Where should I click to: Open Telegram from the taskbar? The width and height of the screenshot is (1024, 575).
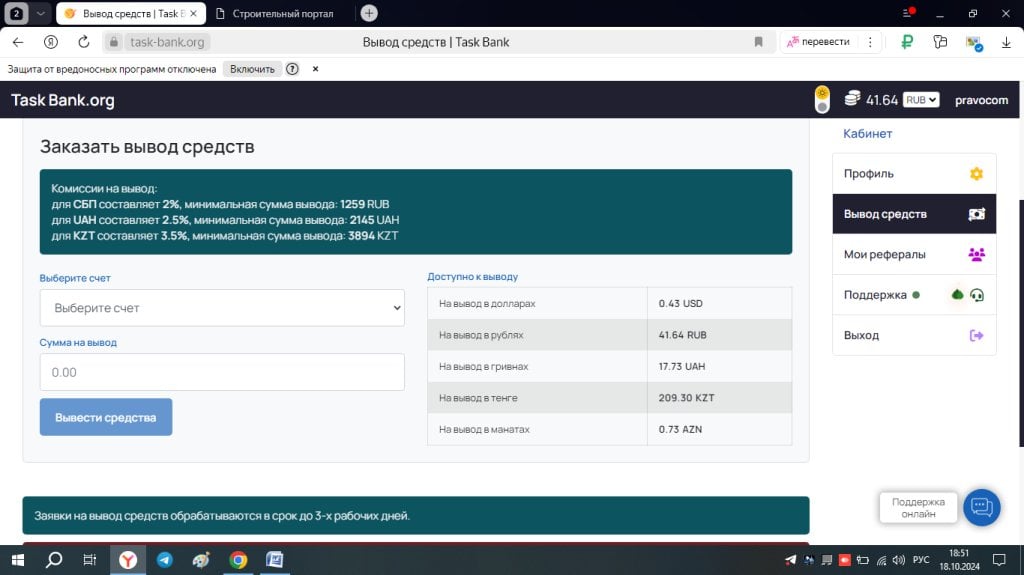[165, 560]
